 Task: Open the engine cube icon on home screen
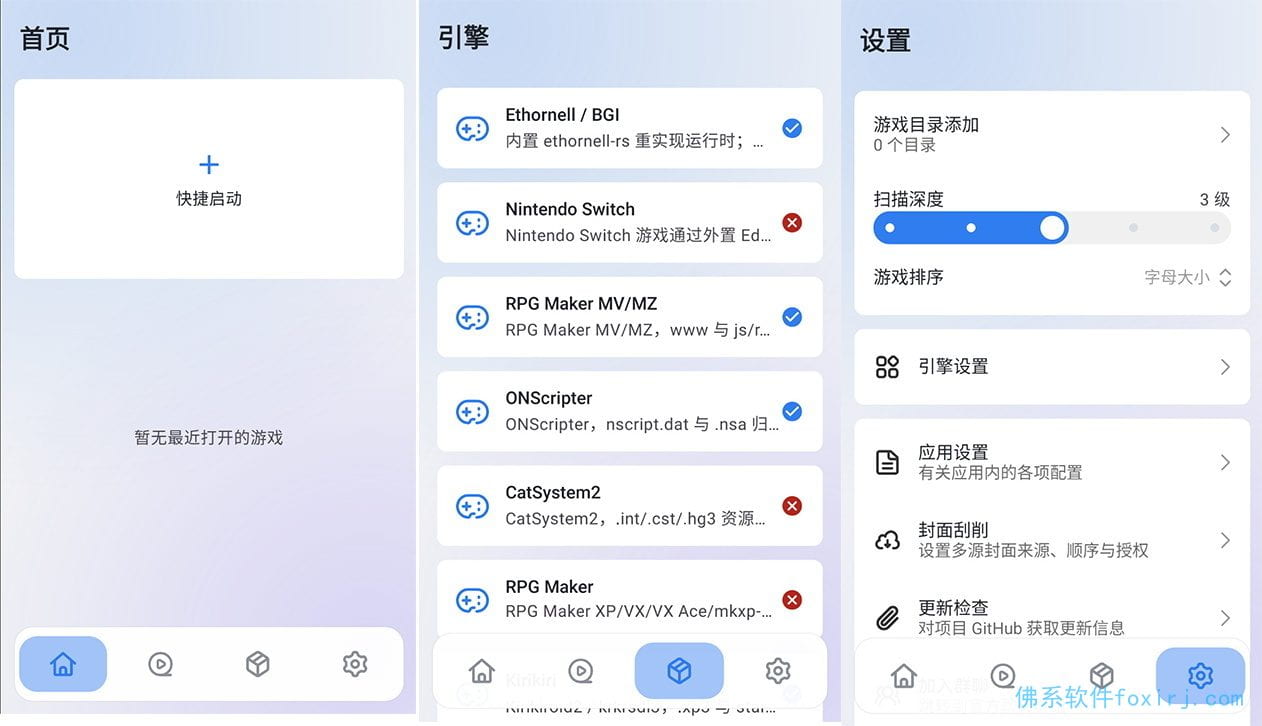point(258,664)
